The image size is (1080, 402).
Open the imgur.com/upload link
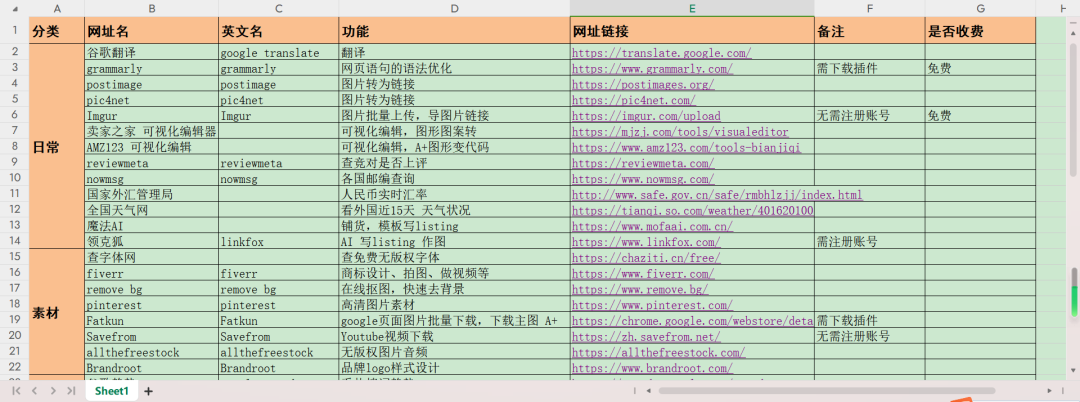(646, 116)
